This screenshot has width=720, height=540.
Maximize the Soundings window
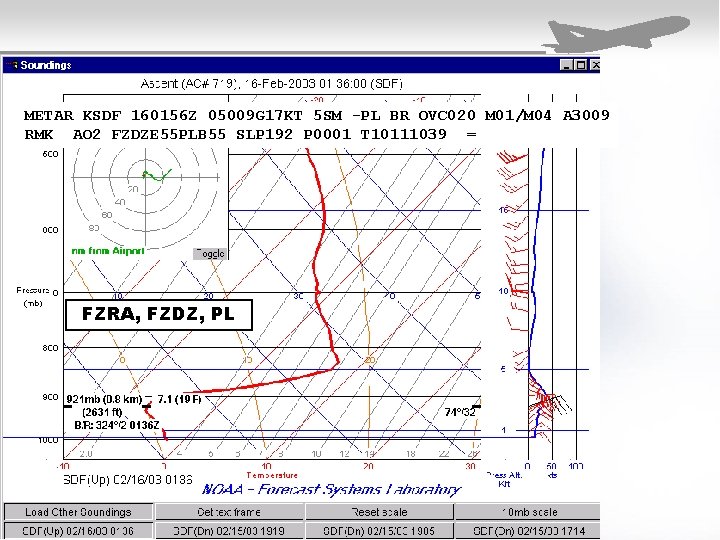tap(581, 65)
